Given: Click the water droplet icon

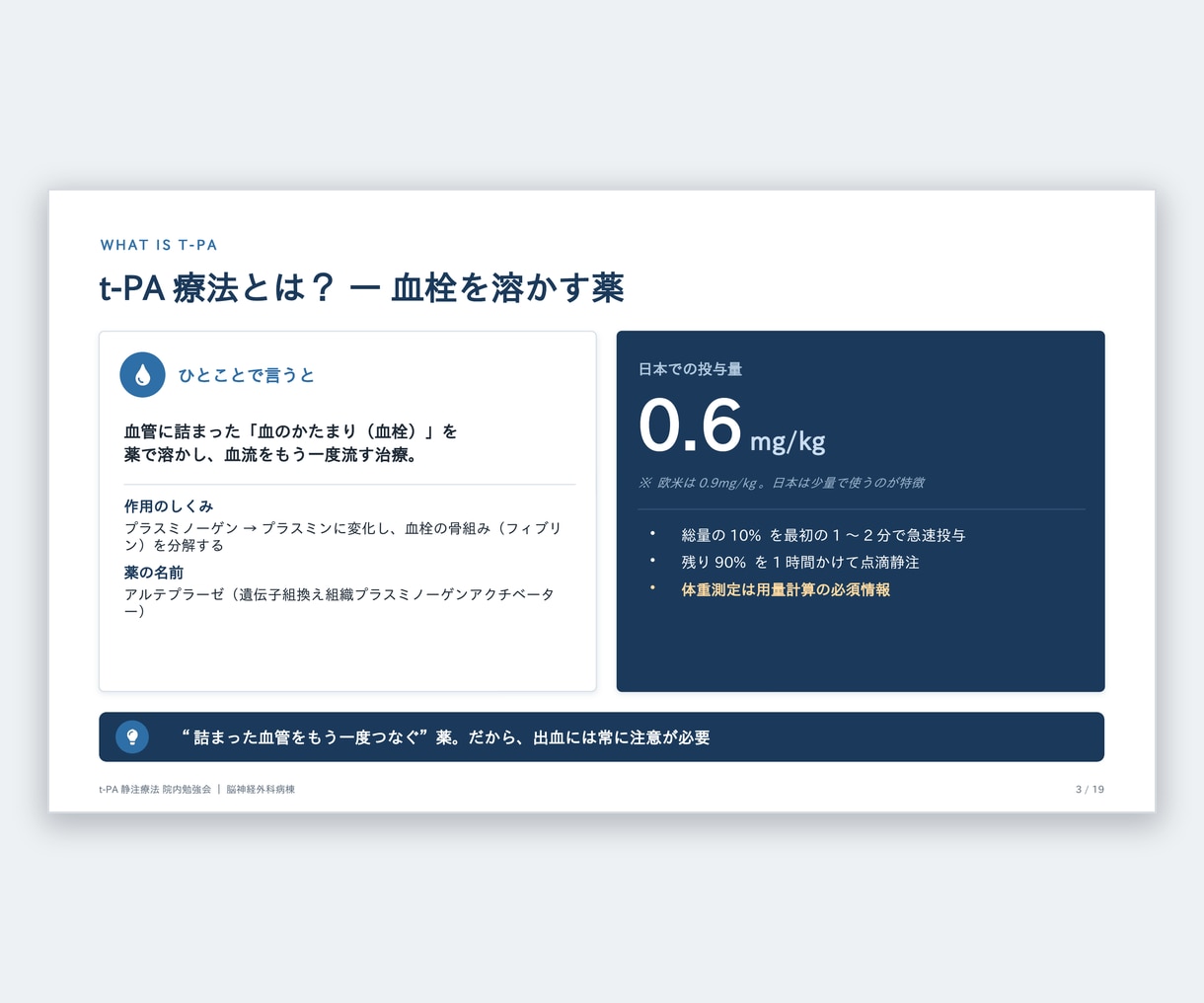Looking at the screenshot, I should coord(142,375).
